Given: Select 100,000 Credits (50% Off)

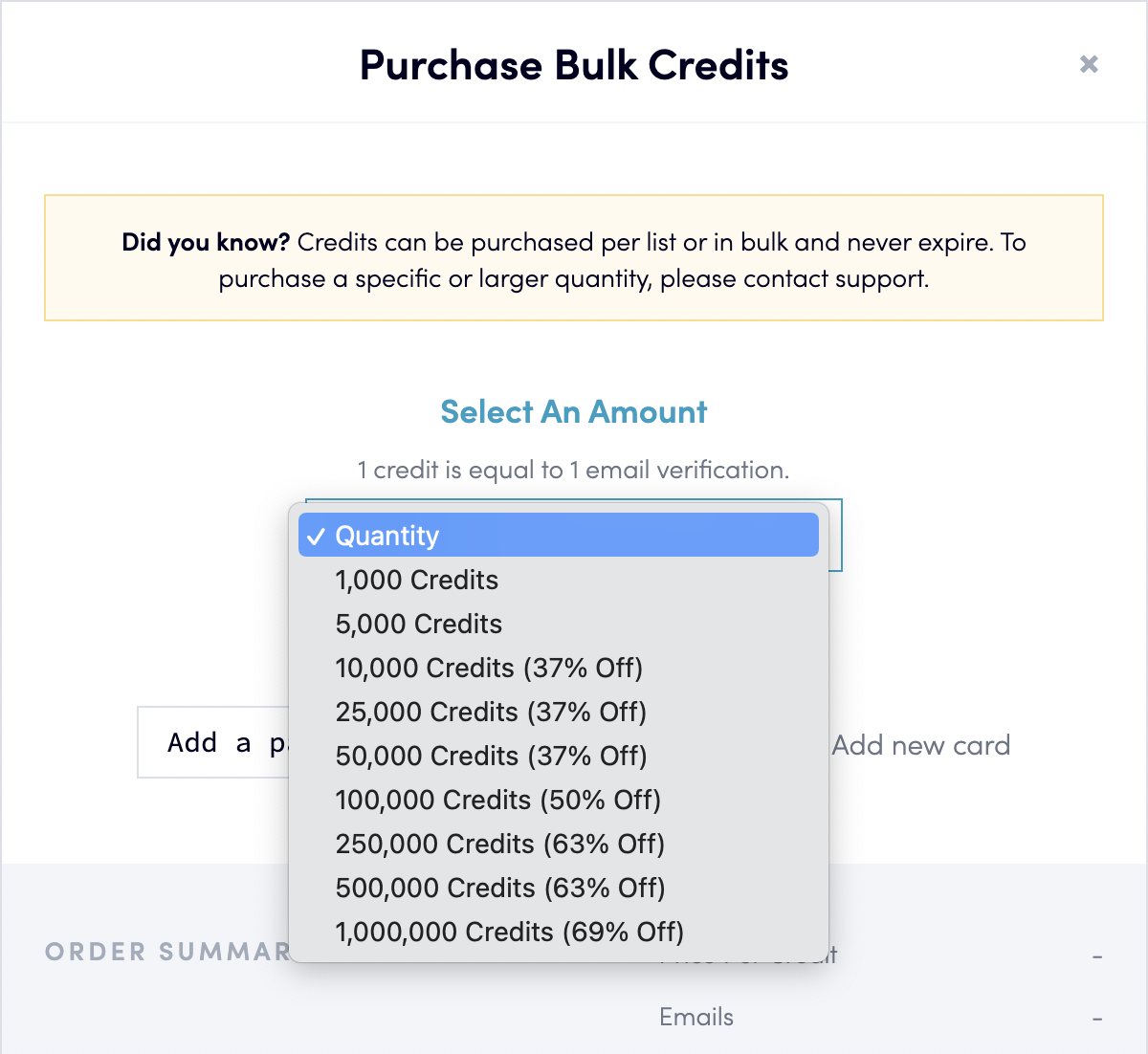Looking at the screenshot, I should (x=559, y=800).
